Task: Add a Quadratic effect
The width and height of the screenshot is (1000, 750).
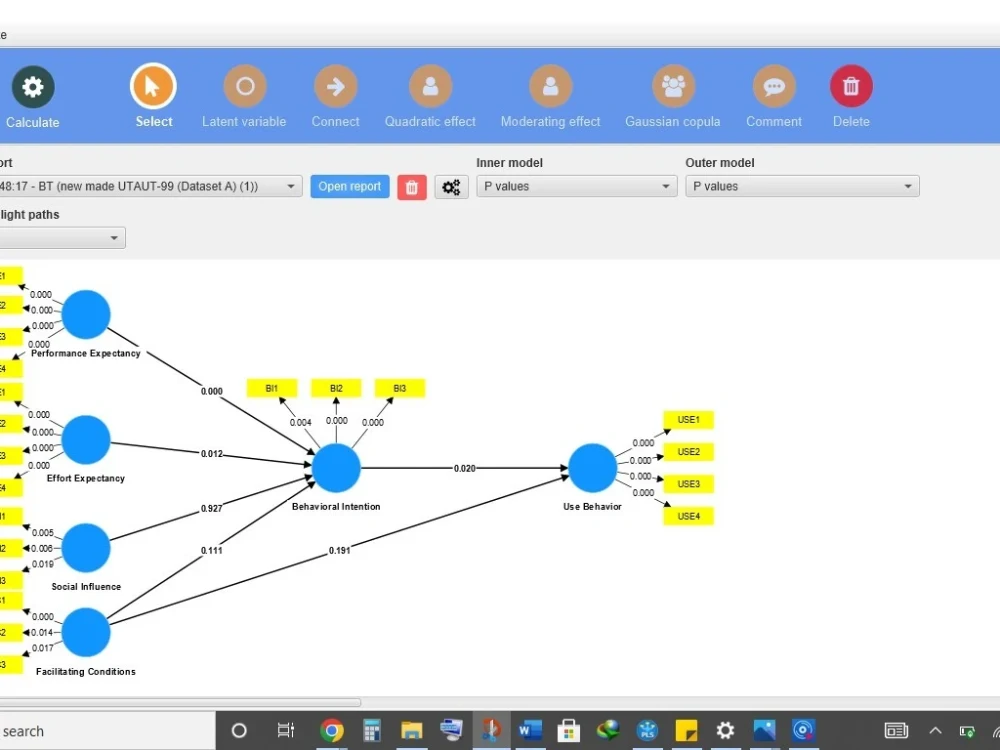Action: pyautogui.click(x=430, y=86)
